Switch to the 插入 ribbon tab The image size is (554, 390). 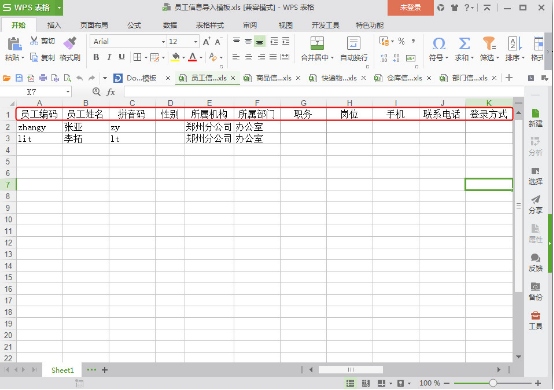point(54,25)
